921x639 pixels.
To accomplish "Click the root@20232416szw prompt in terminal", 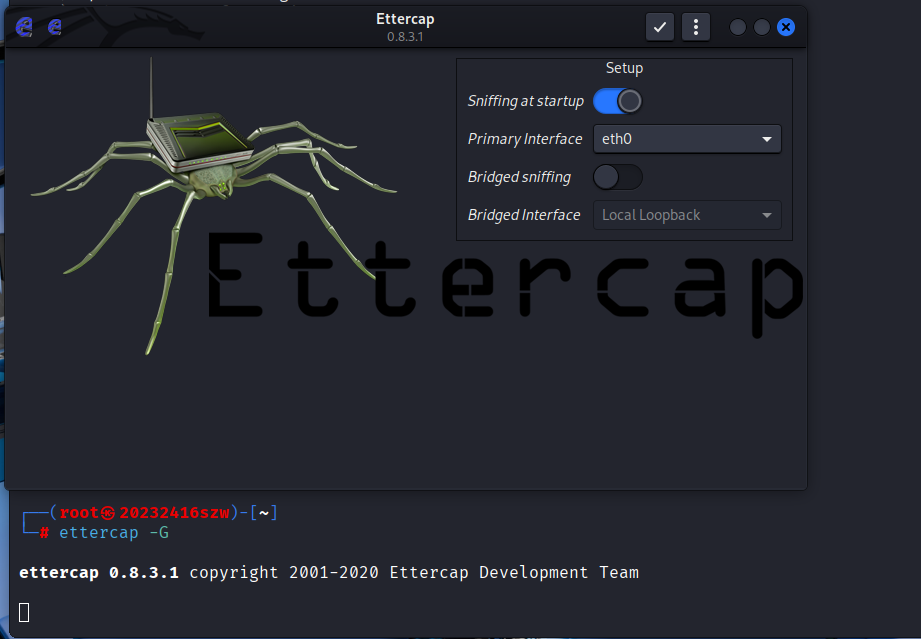I will click(x=144, y=513).
